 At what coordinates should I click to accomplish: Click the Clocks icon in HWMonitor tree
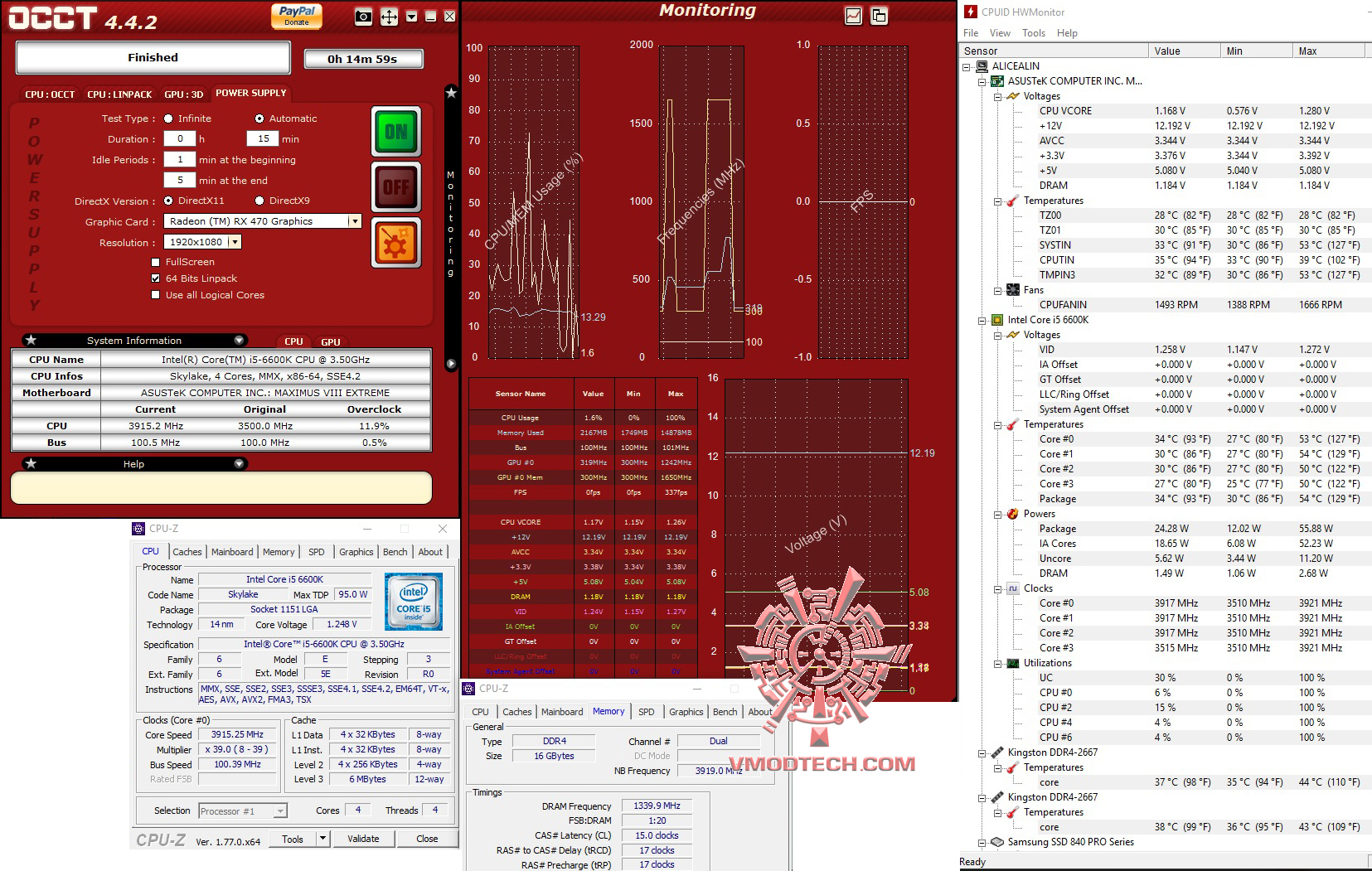[x=1013, y=588]
